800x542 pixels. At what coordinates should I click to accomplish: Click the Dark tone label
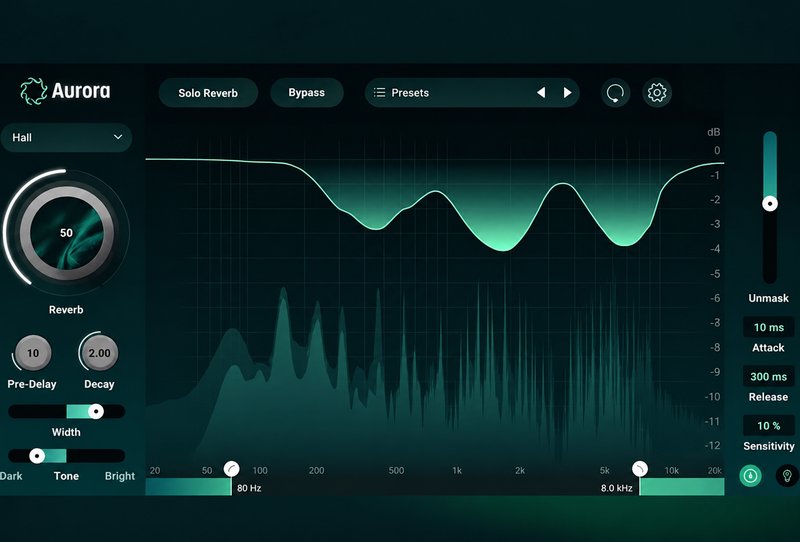(x=11, y=476)
